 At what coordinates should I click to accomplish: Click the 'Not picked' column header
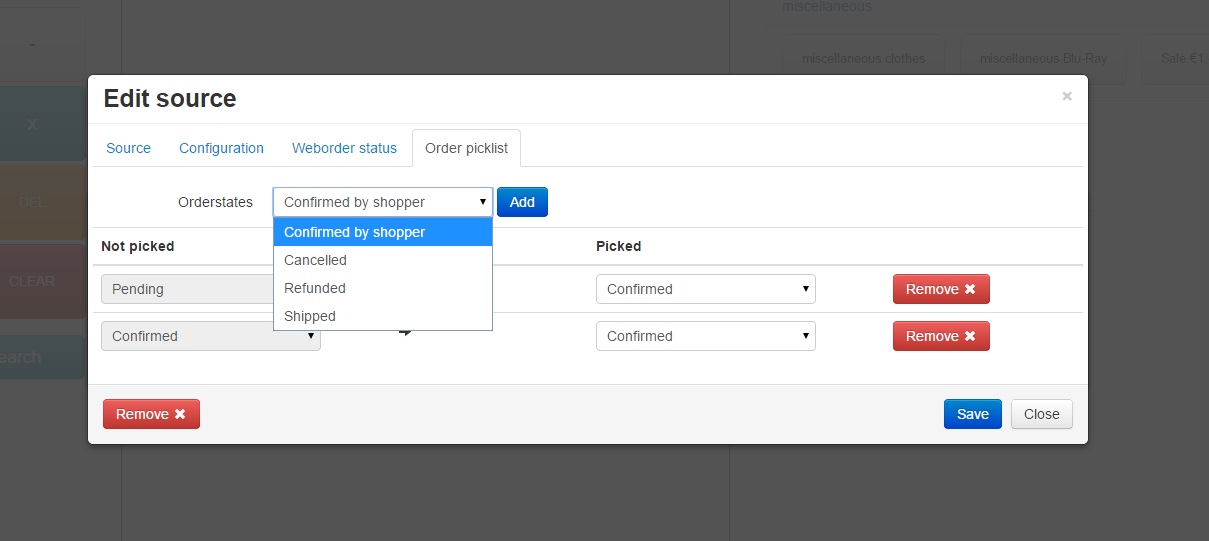tap(138, 246)
